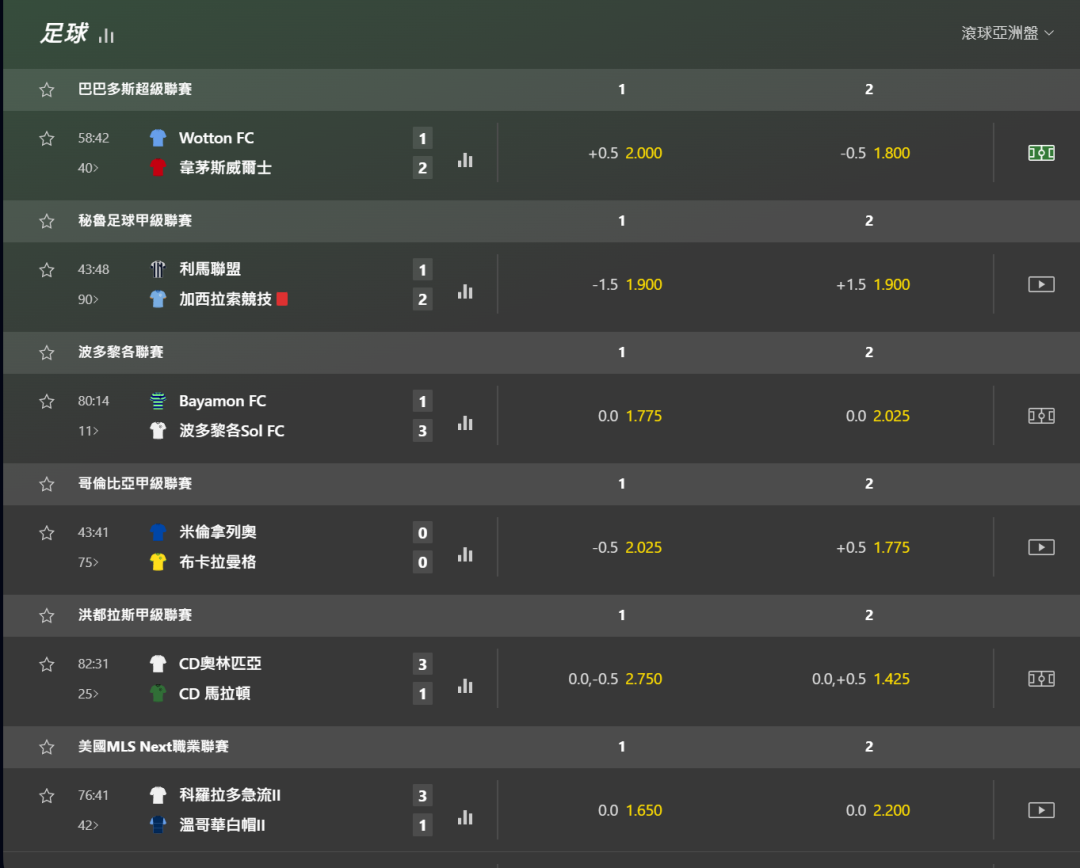Open pitch tracker for Bayamon FC match
1080x868 pixels.
pos(1041,416)
